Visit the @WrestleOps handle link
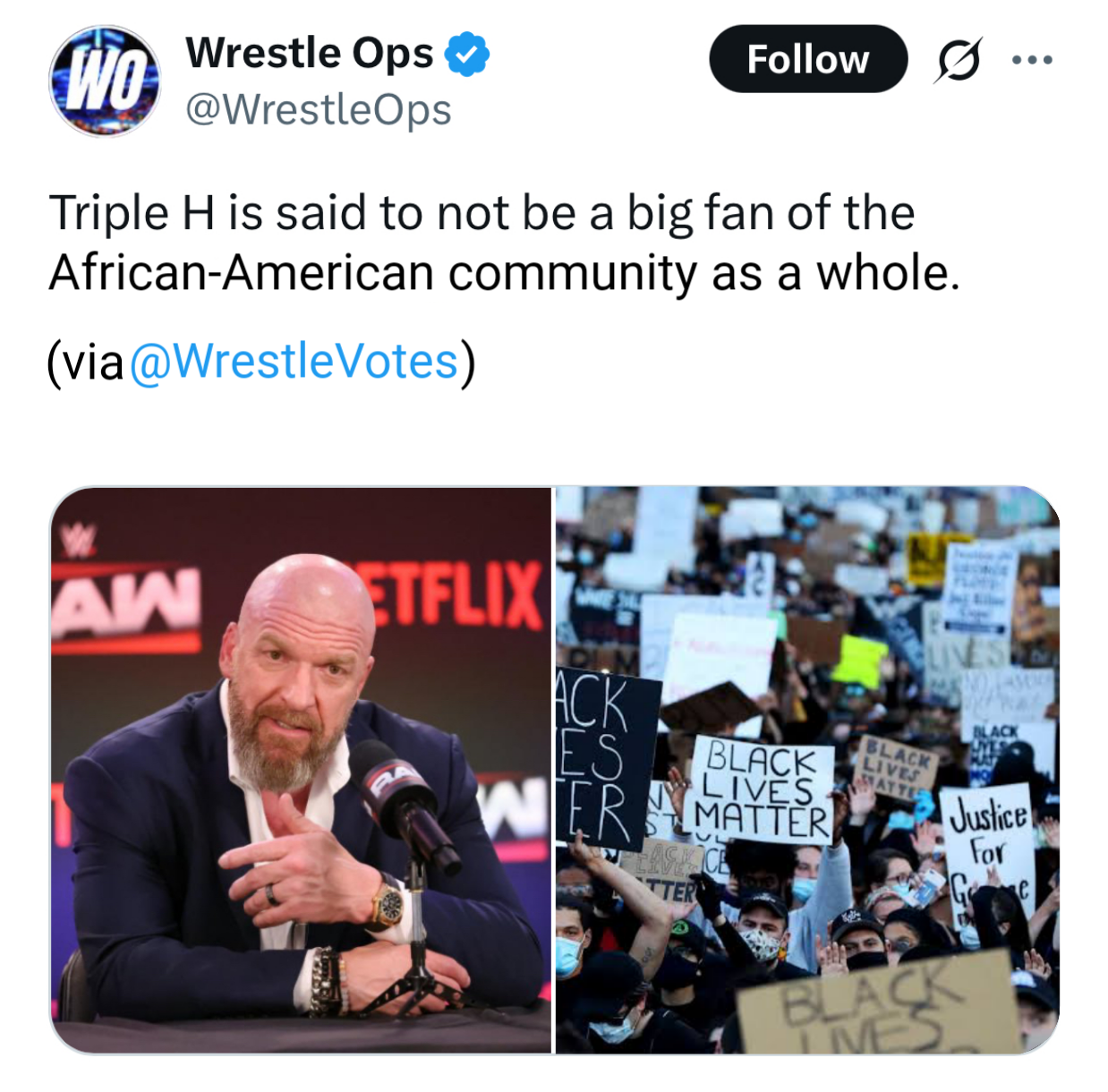1108x1092 pixels. (x=319, y=110)
